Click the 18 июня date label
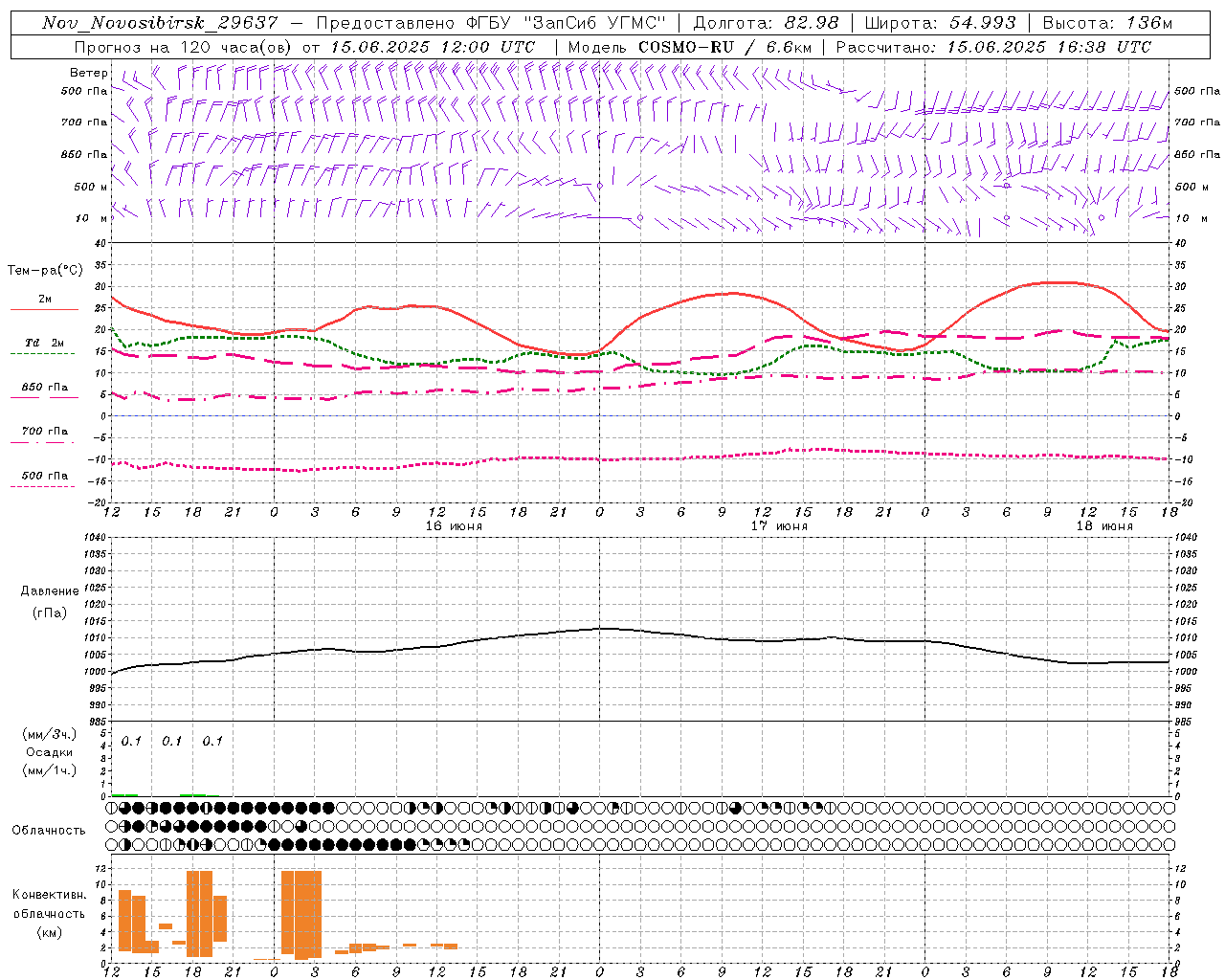 click(1104, 526)
